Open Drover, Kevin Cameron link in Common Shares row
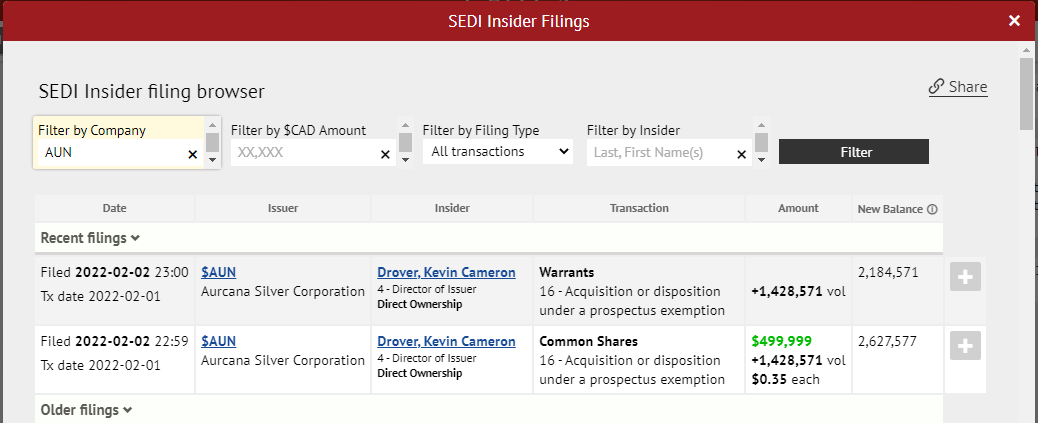The height and width of the screenshot is (423, 1038). [446, 341]
